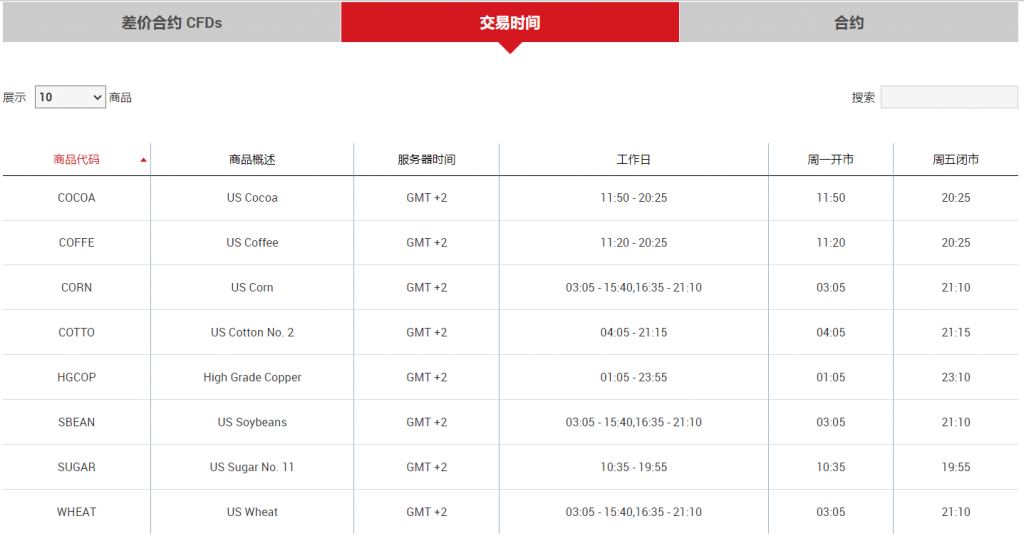Click US Cotton No. 2 description
1024x541 pixels.
252,333
